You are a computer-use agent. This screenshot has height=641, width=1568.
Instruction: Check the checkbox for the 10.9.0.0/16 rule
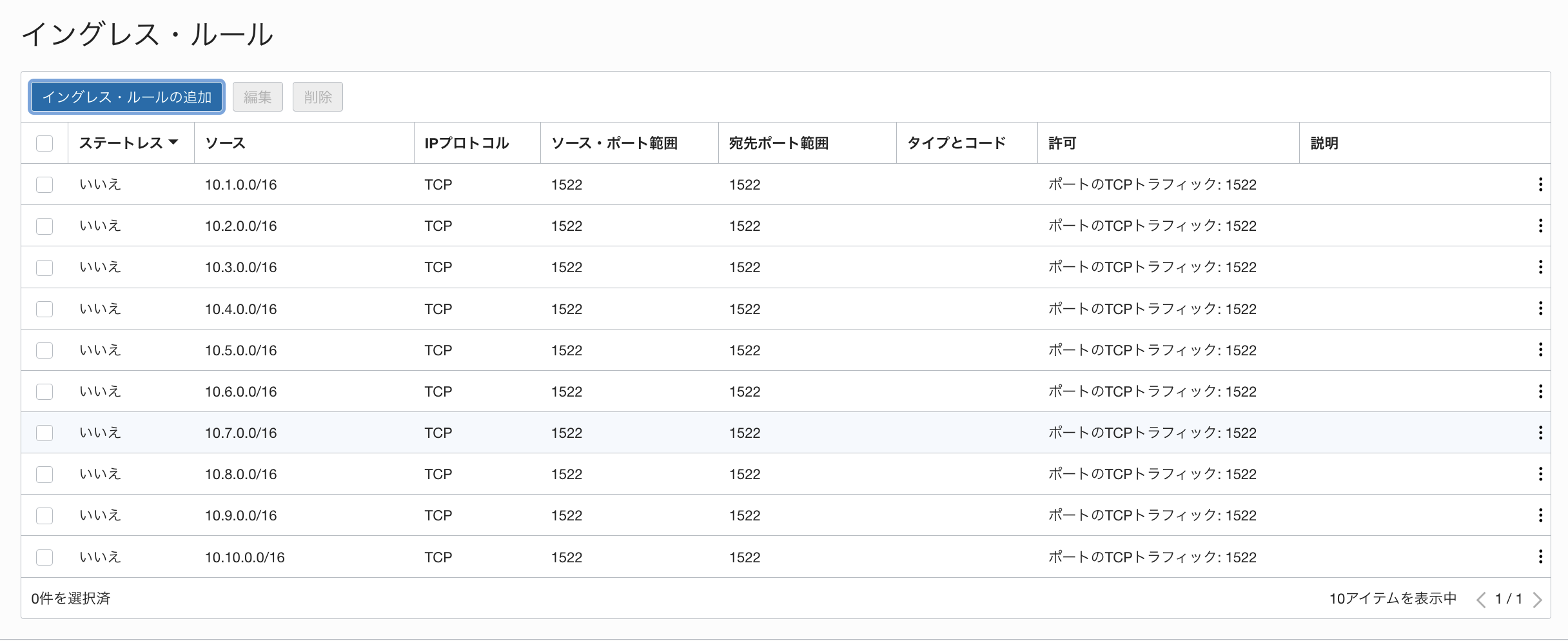[x=44, y=515]
